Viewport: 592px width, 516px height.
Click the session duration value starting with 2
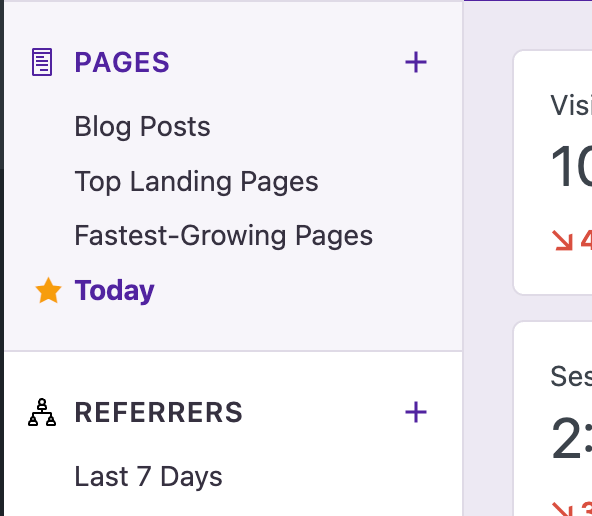pyautogui.click(x=571, y=438)
